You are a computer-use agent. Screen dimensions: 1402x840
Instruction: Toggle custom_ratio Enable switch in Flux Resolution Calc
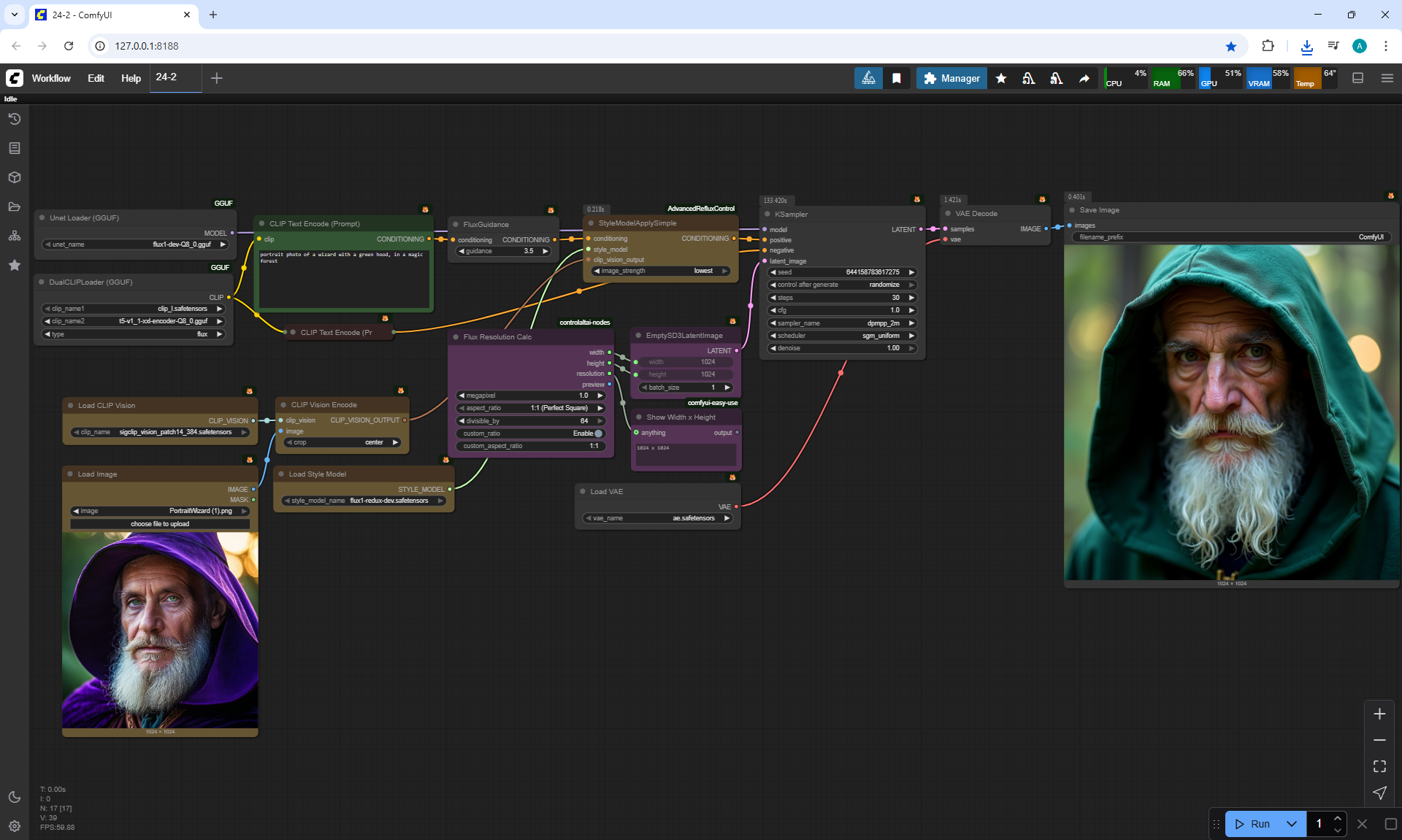click(598, 434)
